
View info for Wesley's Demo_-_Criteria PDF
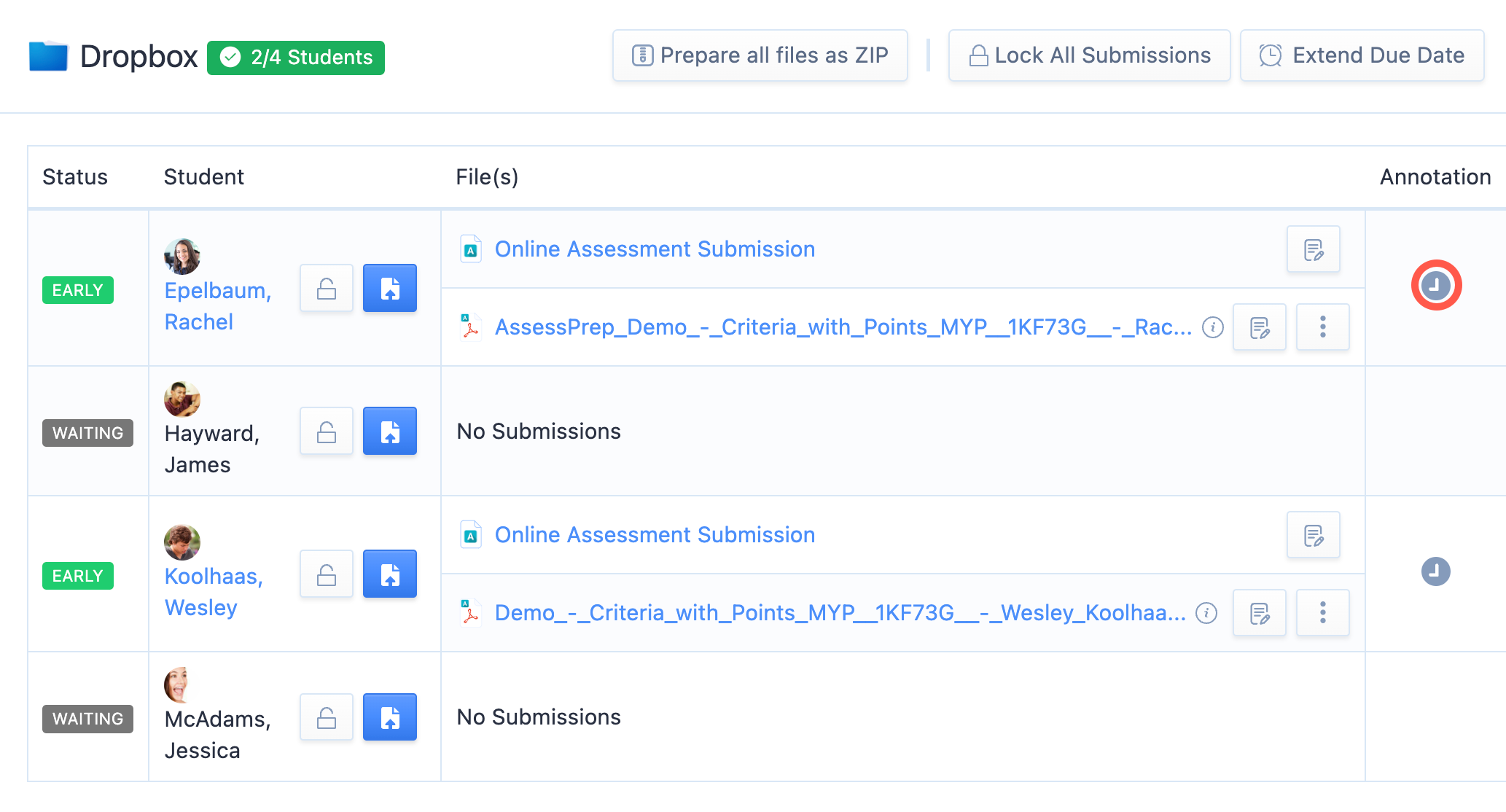(x=1206, y=613)
